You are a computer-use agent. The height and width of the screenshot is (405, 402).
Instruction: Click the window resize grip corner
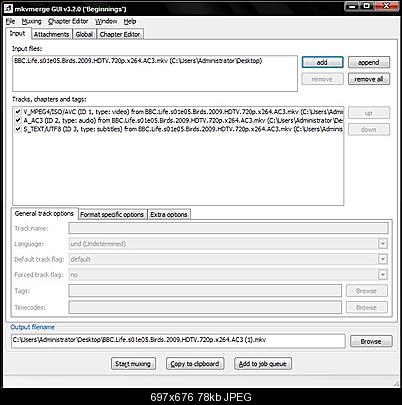pos(395,383)
